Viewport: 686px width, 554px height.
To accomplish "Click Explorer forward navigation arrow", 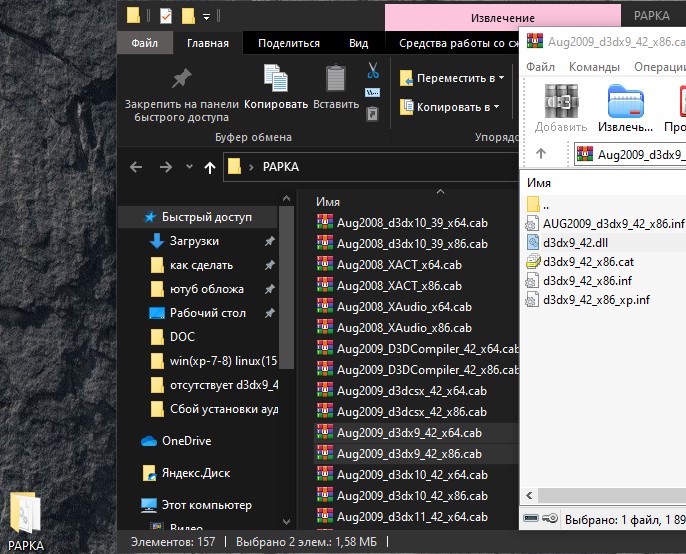I will point(165,167).
